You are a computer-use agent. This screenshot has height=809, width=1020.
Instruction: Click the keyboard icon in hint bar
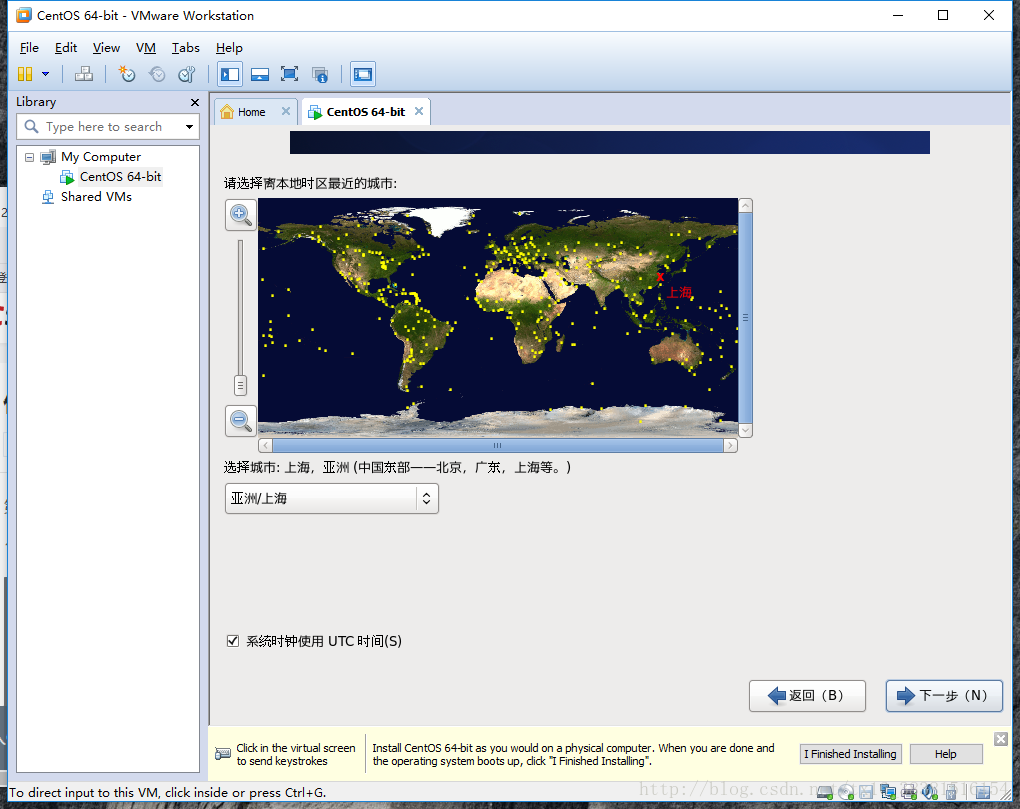point(222,754)
